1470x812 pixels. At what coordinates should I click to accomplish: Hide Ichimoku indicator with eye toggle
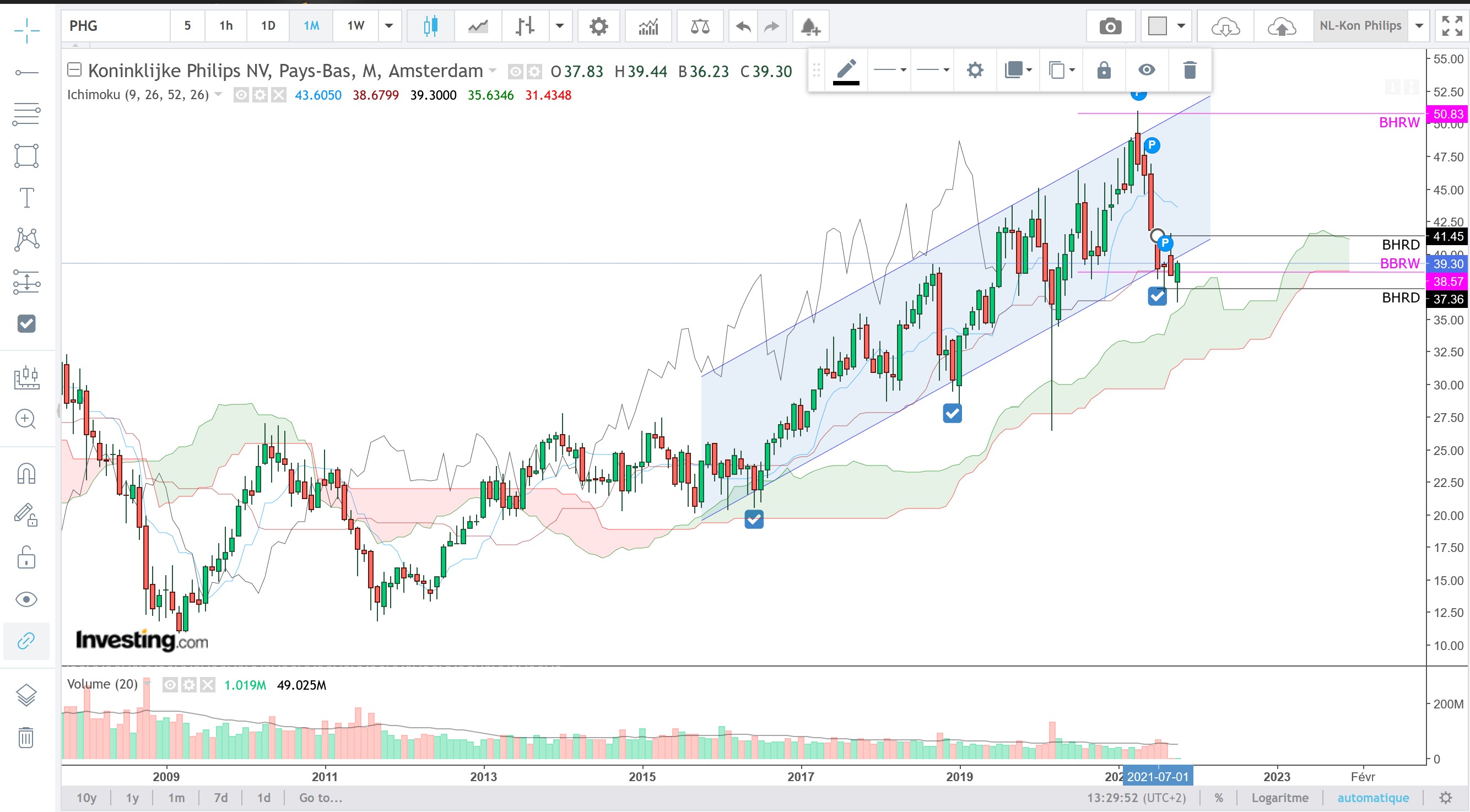[x=241, y=95]
